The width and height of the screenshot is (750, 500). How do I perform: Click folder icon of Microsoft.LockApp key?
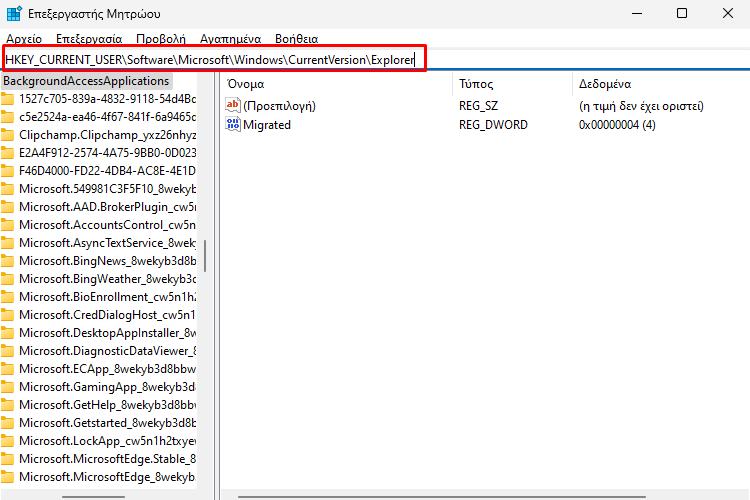point(7,441)
